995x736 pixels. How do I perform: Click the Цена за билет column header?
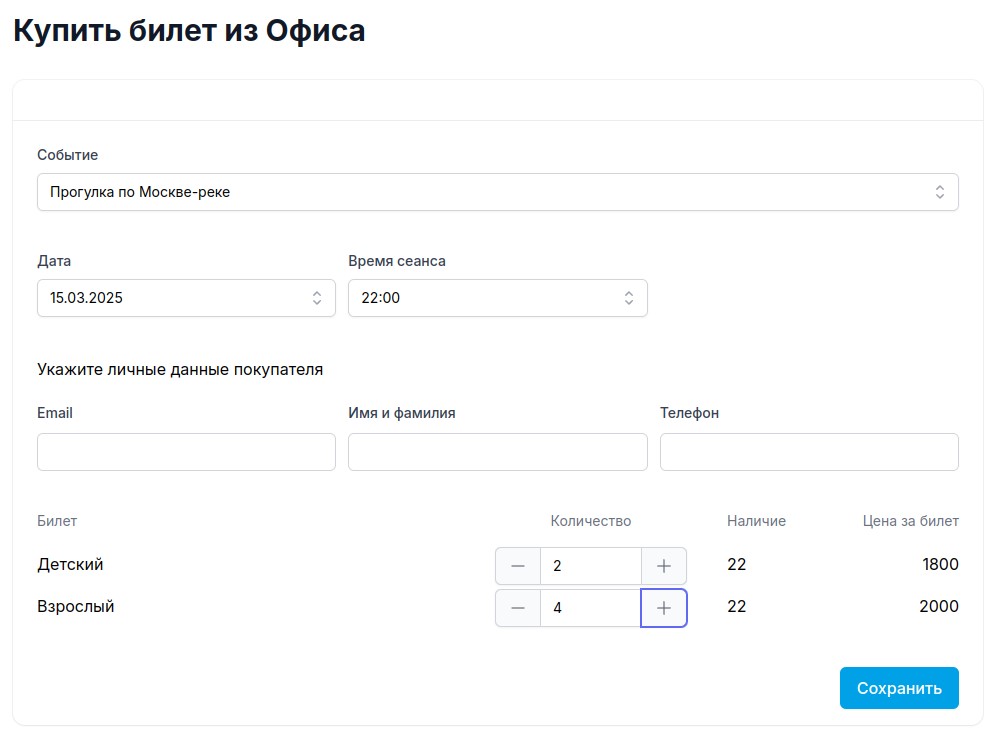point(910,521)
